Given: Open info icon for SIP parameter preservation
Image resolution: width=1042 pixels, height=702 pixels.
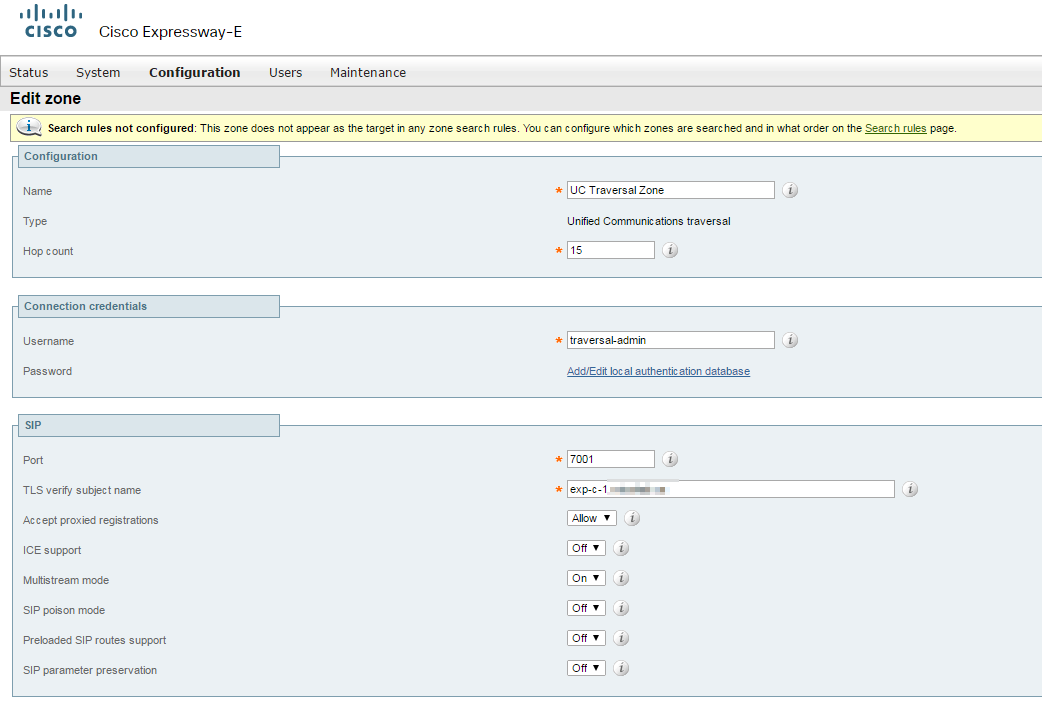Looking at the screenshot, I should coord(621,668).
